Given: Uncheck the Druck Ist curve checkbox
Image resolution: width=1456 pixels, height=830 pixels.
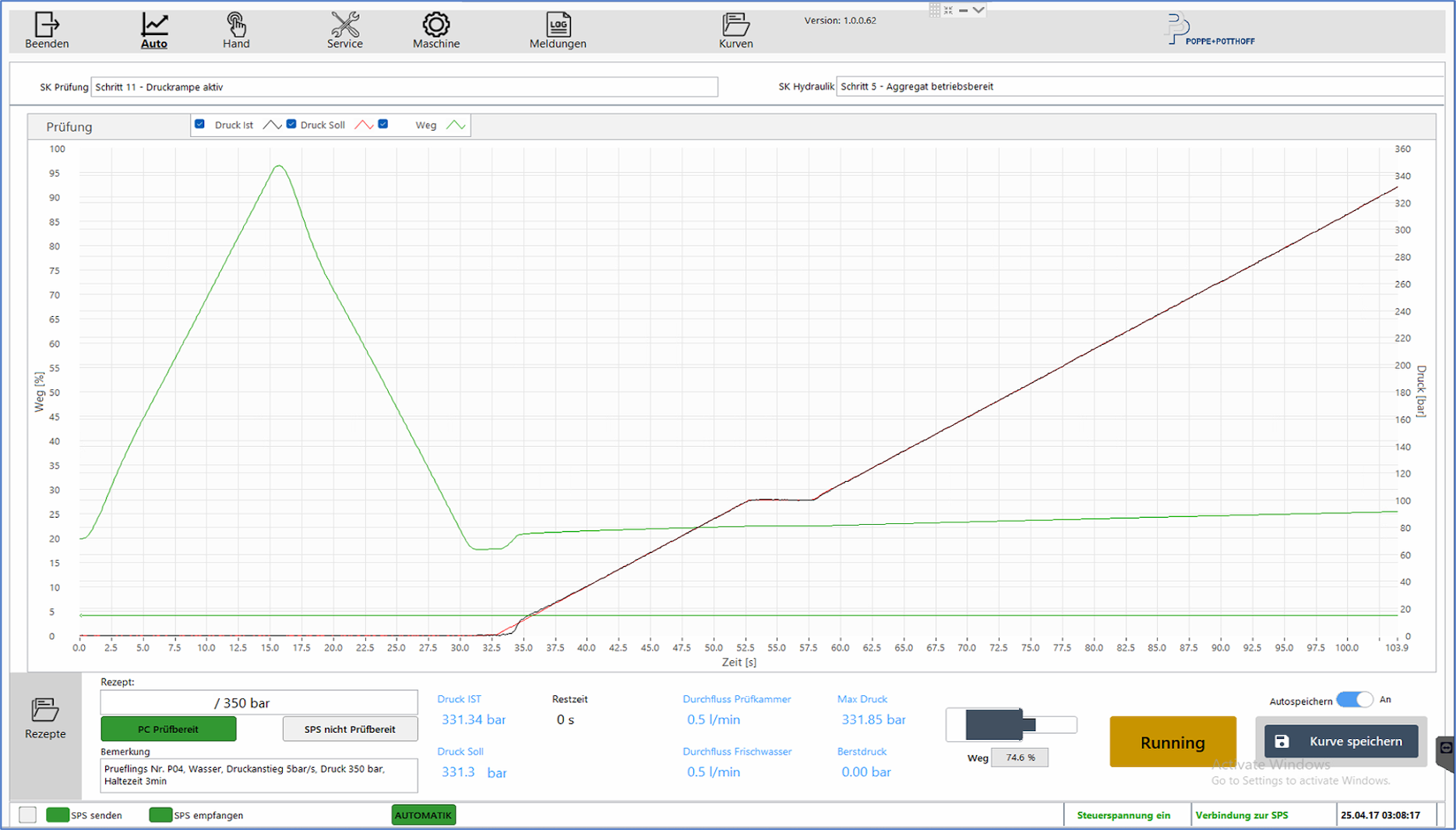Looking at the screenshot, I should [x=200, y=125].
